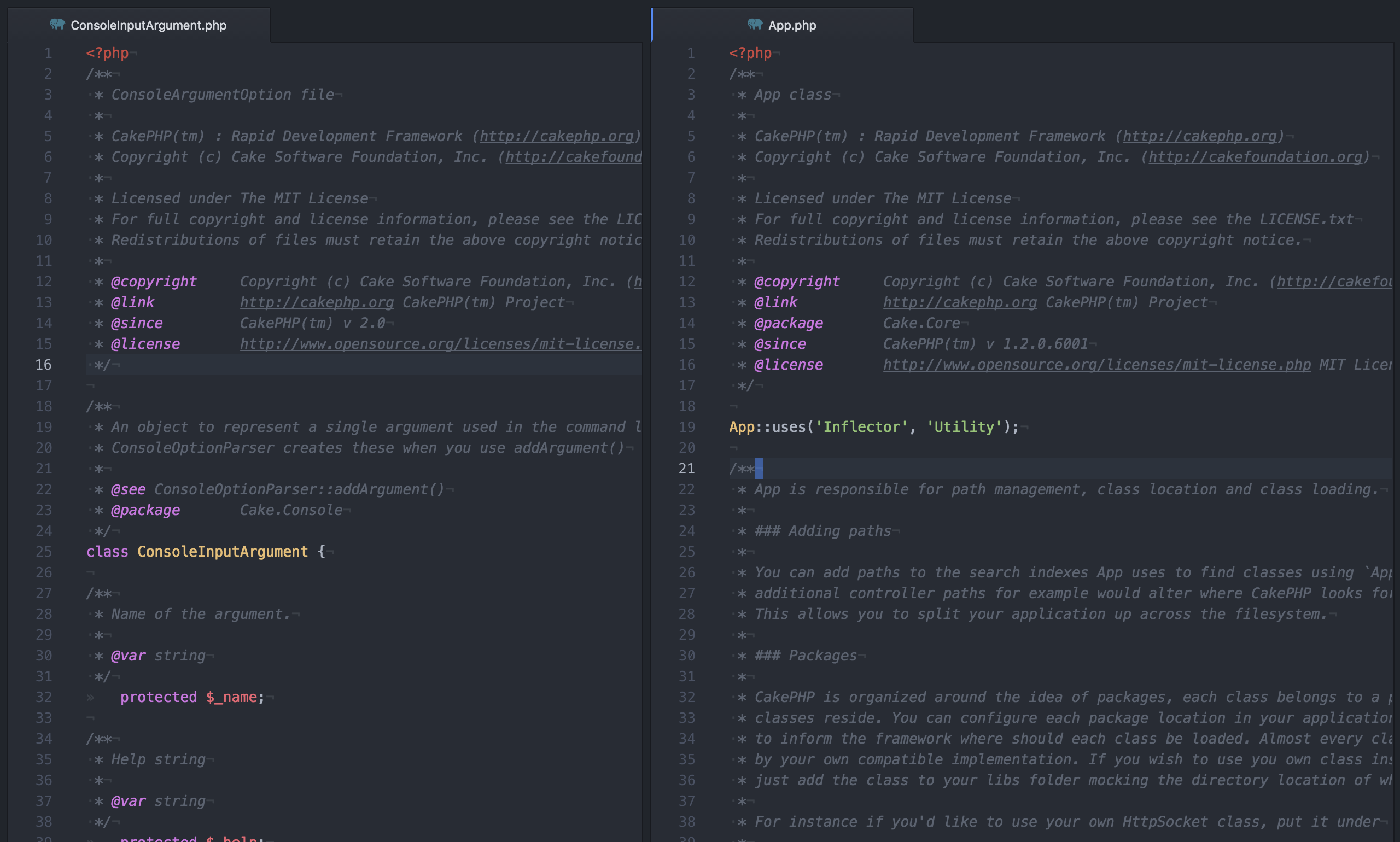Viewport: 1400px width, 842px height.
Task: Click 'Licensed under The MIT License' in App.php
Action: point(883,198)
